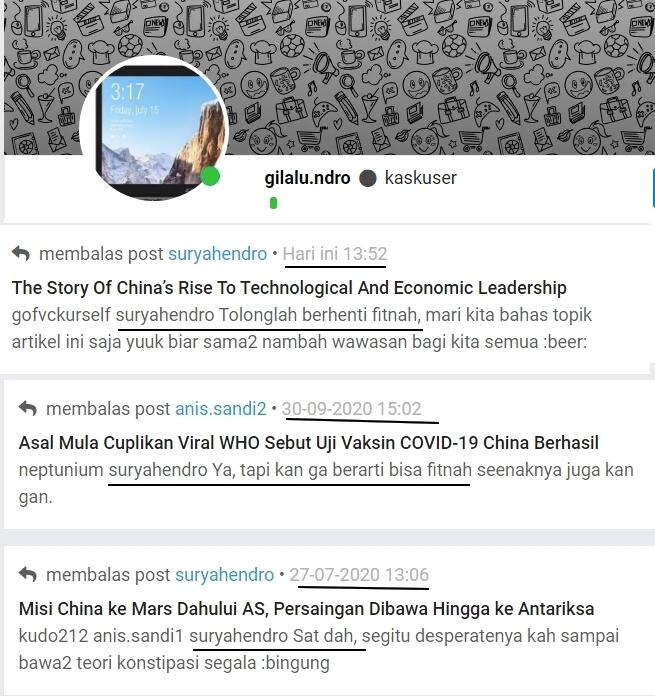Image resolution: width=655 pixels, height=696 pixels.
Task: Open the gilalu.ndro profile avatar picture
Action: [154, 128]
